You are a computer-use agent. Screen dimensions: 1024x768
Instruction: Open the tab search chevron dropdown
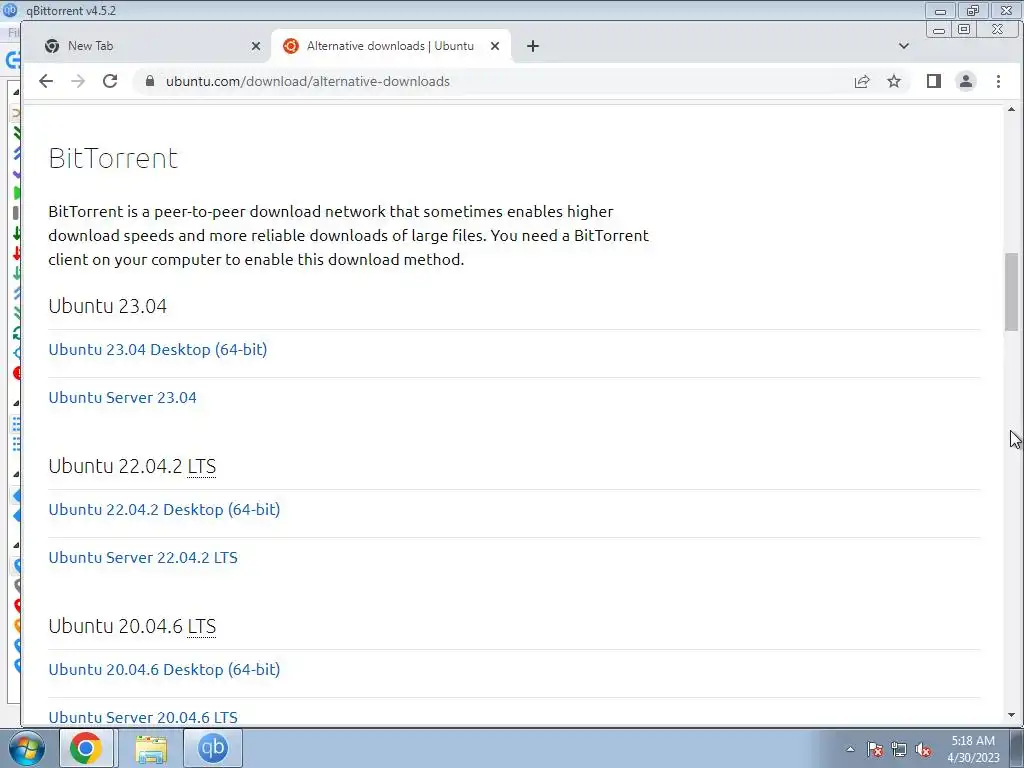point(904,46)
